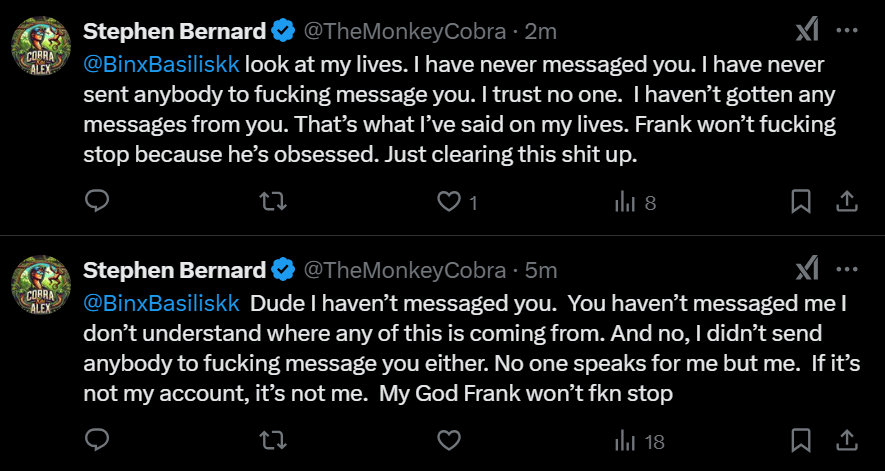Reply to the 5m-old tweet
The width and height of the screenshot is (885, 471).
pos(97,440)
